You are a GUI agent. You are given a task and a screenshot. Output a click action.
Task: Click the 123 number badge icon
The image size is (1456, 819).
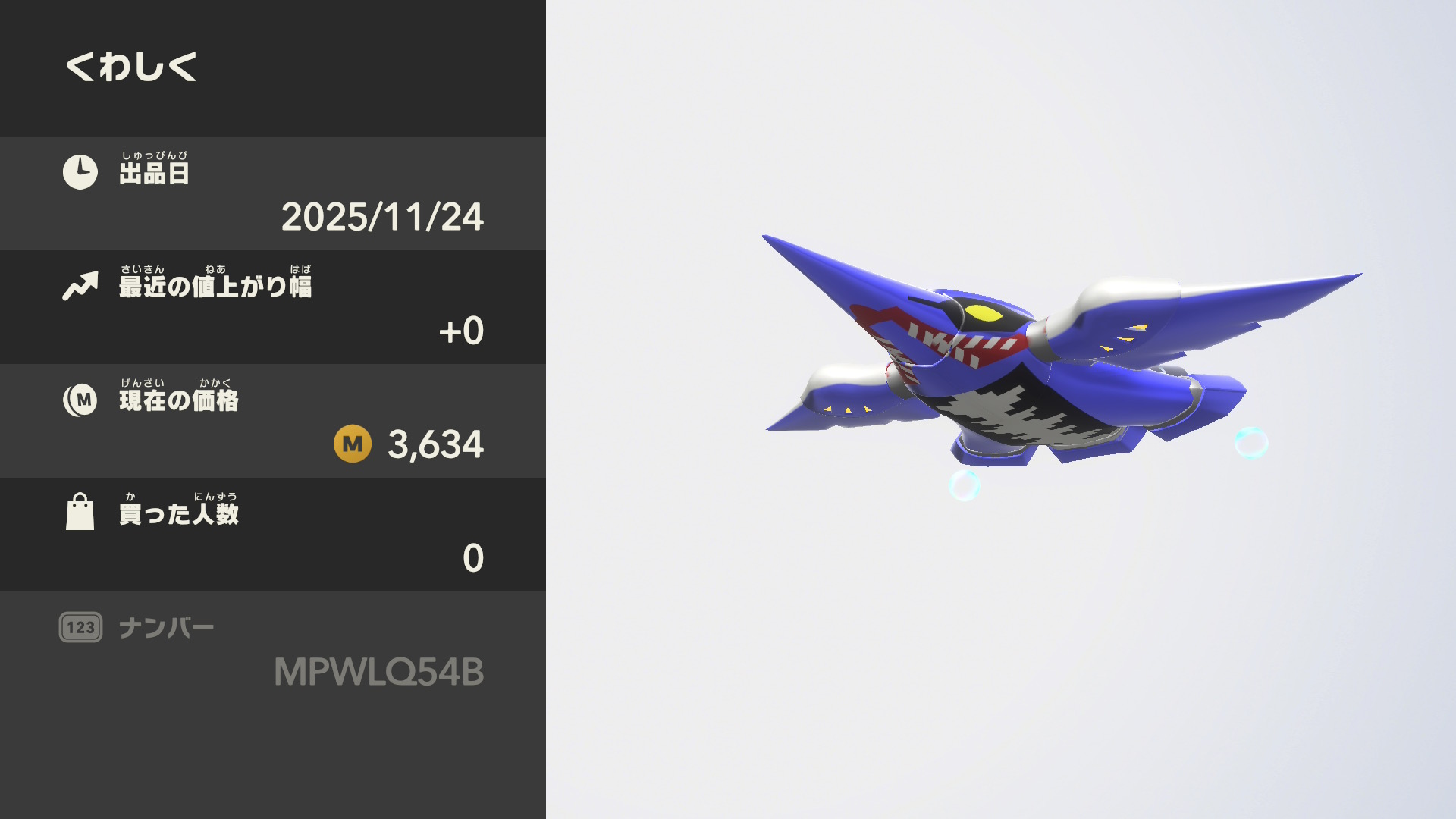[80, 627]
